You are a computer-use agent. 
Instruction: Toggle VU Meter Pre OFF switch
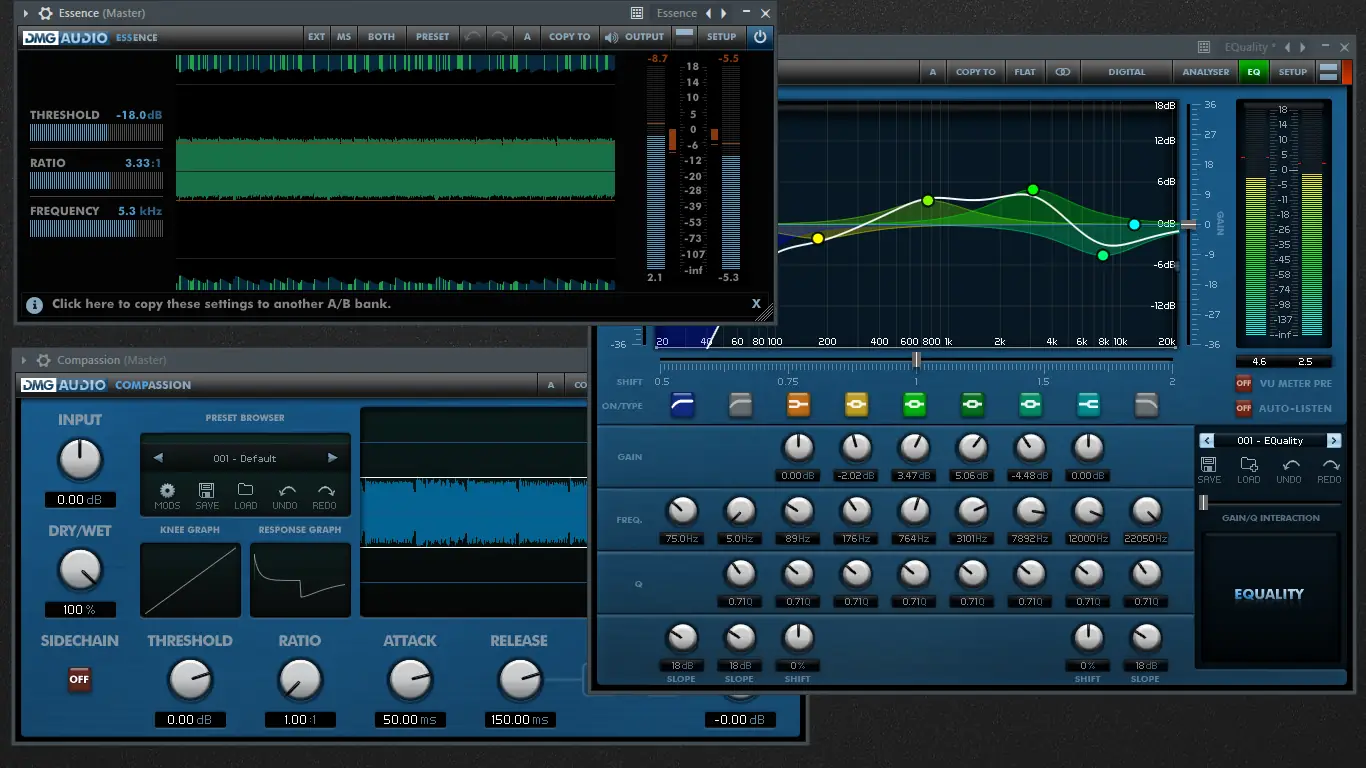[x=1244, y=383]
